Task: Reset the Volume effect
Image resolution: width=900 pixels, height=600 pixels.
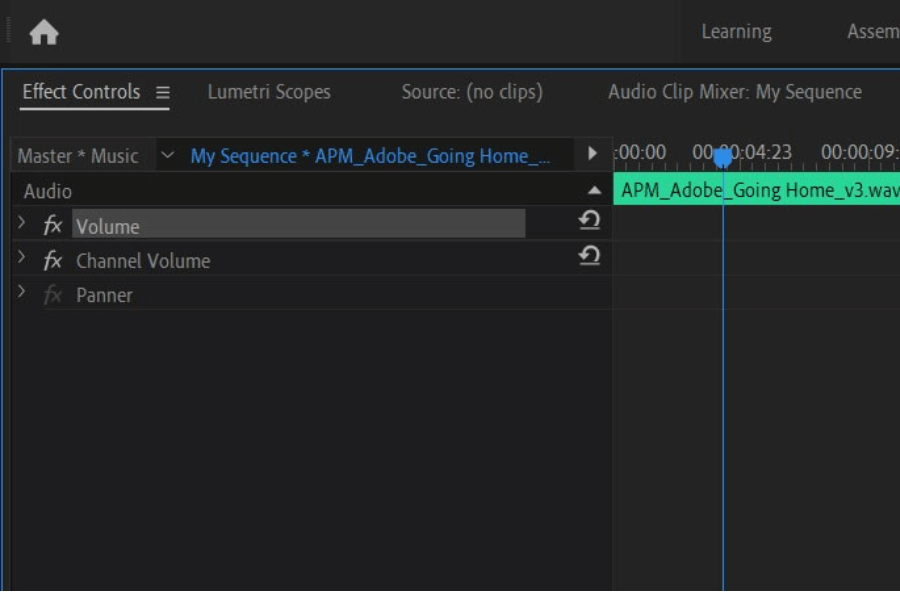Action: coord(590,221)
